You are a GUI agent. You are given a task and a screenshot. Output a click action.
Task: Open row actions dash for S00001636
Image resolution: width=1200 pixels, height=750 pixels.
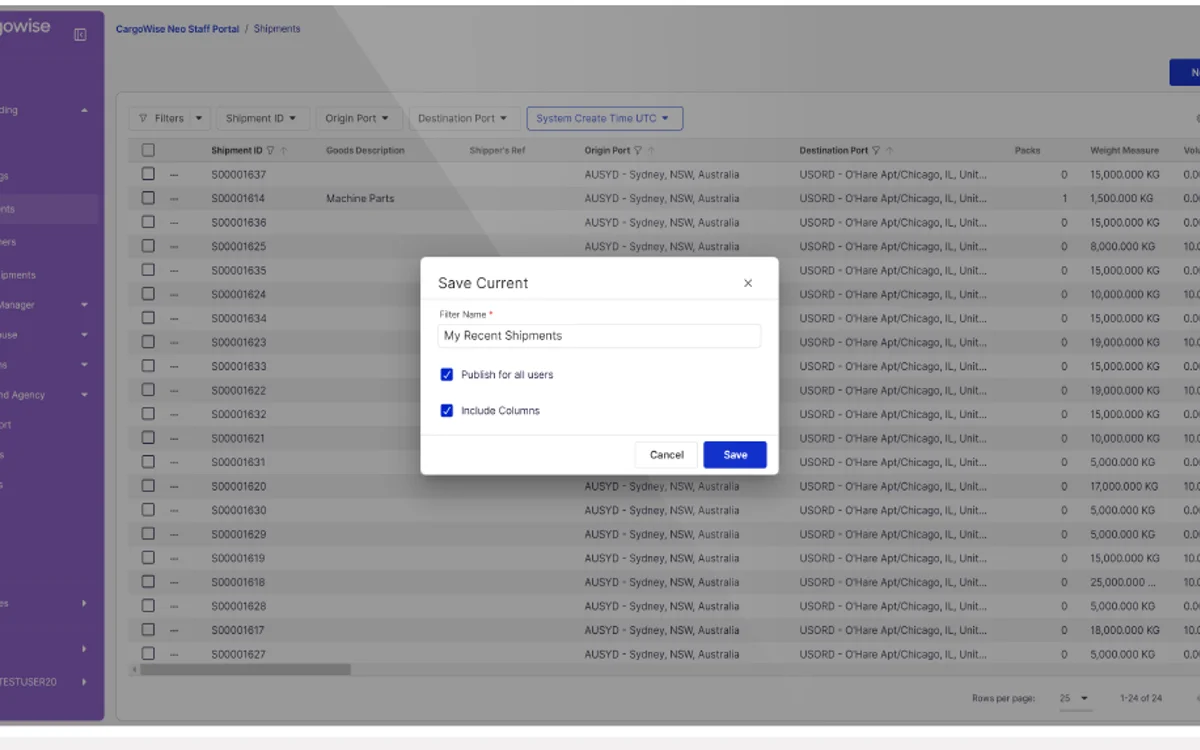click(x=174, y=223)
